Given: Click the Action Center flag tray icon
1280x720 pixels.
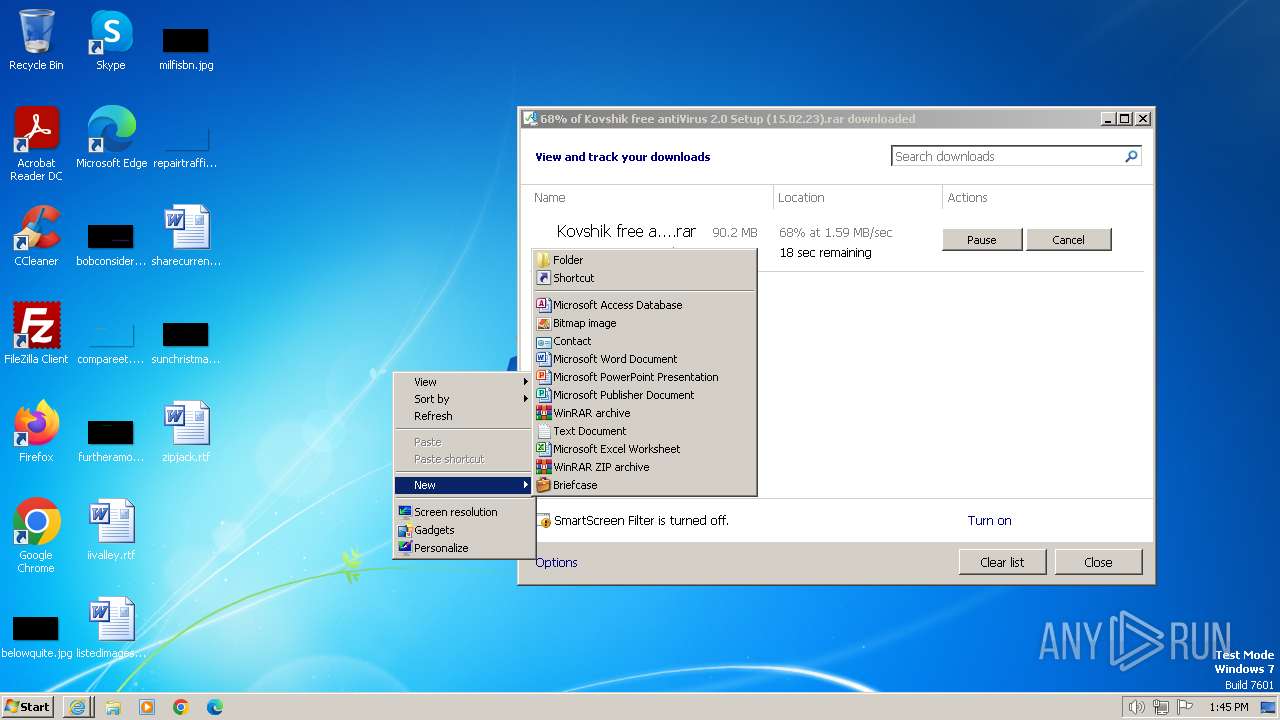Looking at the screenshot, I should [x=1185, y=707].
